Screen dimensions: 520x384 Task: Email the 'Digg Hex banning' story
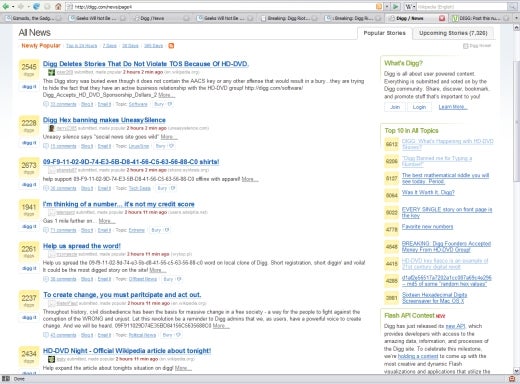coord(104,146)
